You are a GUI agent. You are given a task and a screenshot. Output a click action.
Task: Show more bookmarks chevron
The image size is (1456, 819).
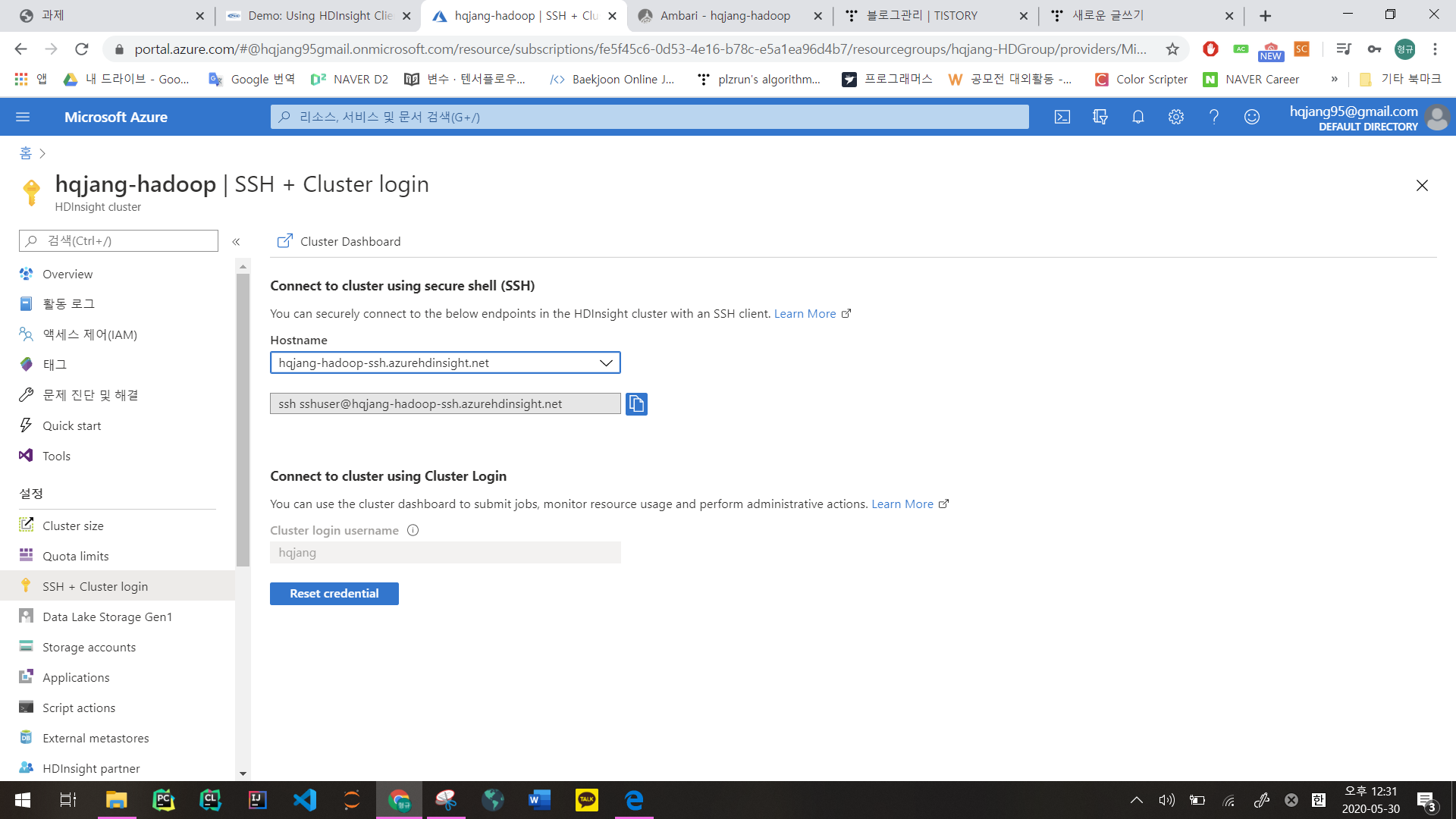coord(1335,79)
